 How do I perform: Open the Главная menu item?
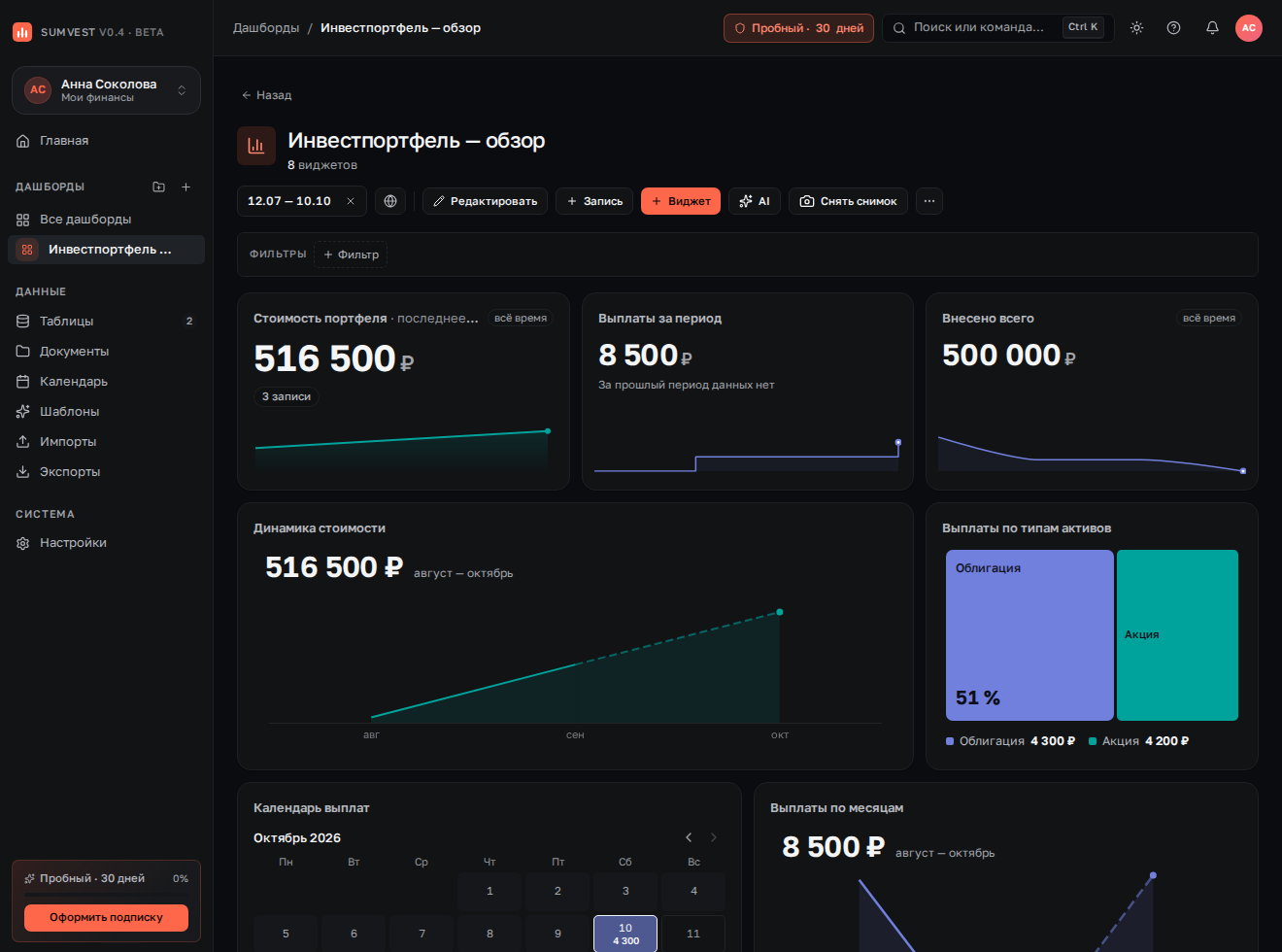coord(107,141)
